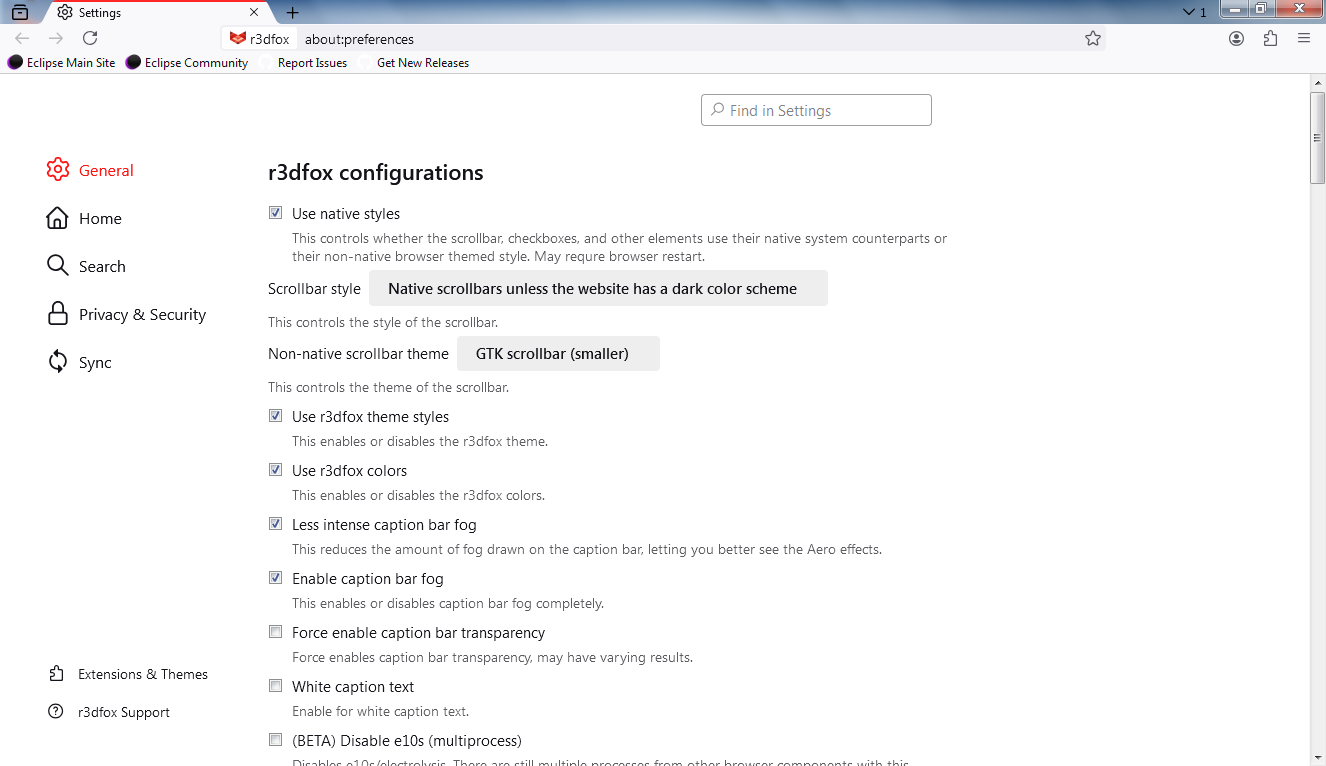Screen dimensions: 1326x766
Task: Open the hamburger application menu
Action: [x=1304, y=38]
